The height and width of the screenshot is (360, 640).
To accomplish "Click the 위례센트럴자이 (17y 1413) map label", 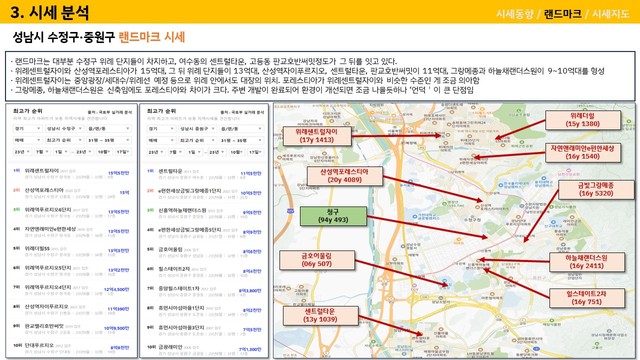I will pyautogui.click(x=317, y=136).
